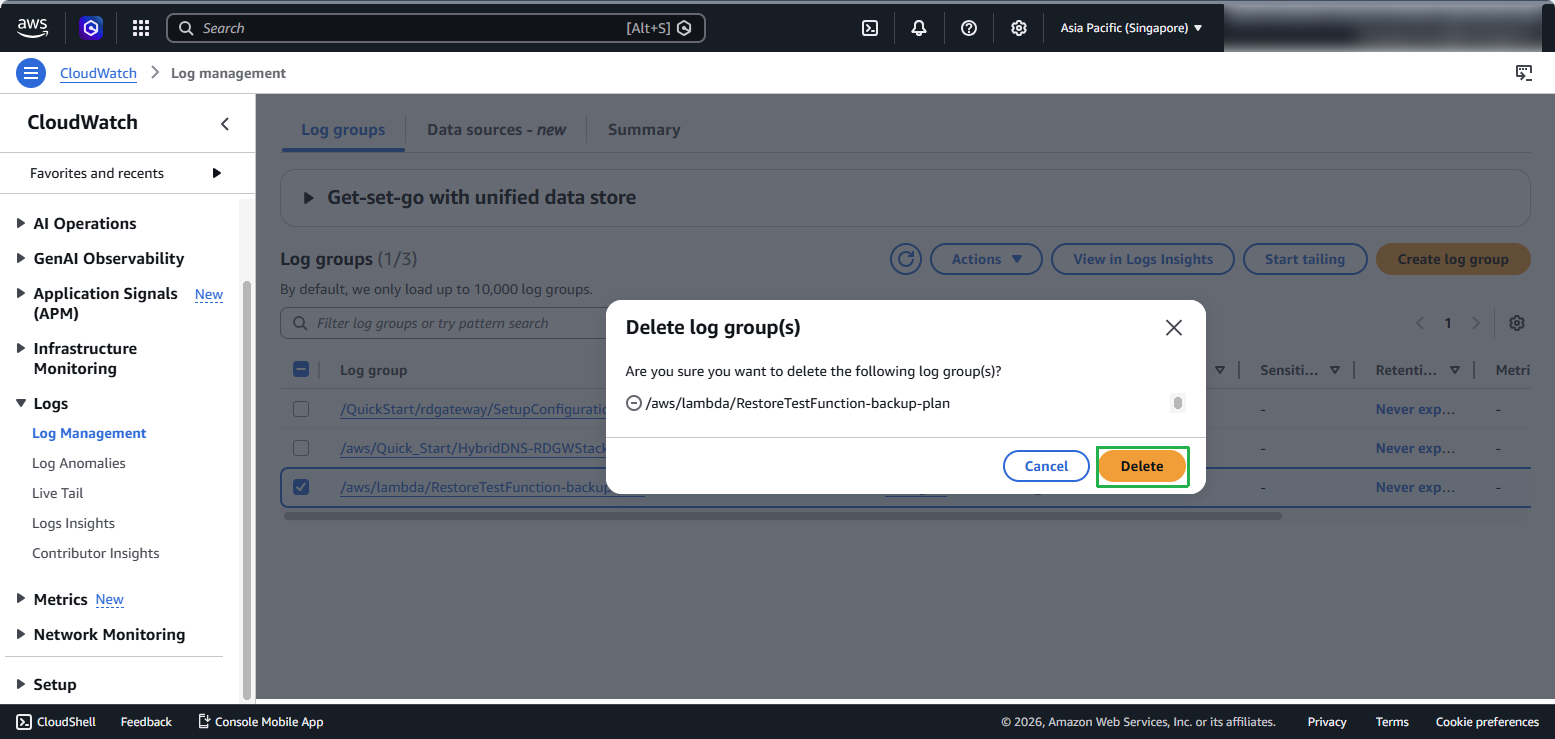Open the panel icon right of the breadcrumb
Screen dimensions: 1555x739
[1524, 73]
